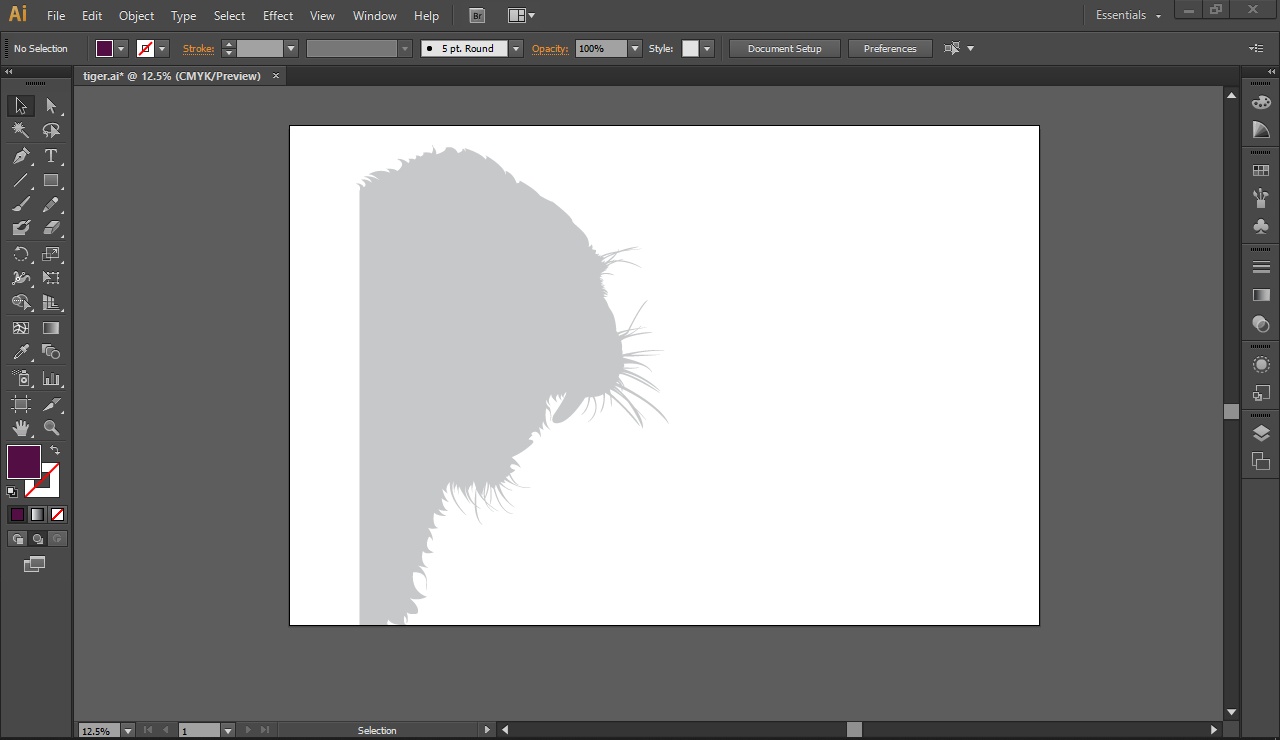Viewport: 1280px width, 740px height.
Task: Enable Draw Behind mode
Action: coord(38,539)
